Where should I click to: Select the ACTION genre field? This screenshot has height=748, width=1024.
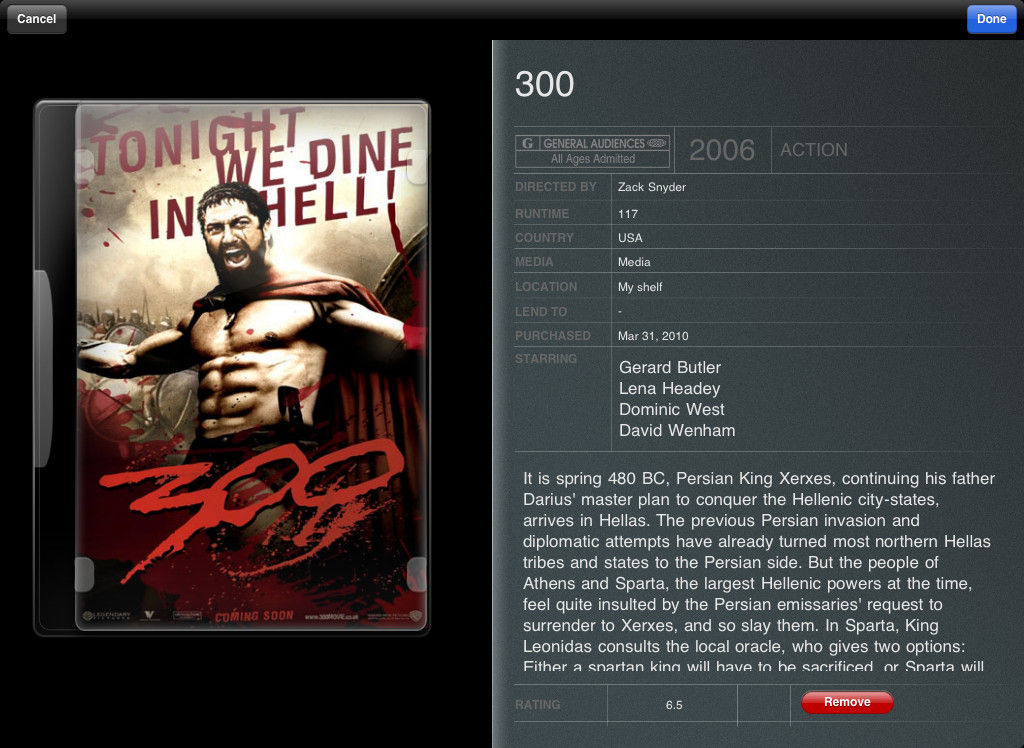pyautogui.click(x=814, y=150)
